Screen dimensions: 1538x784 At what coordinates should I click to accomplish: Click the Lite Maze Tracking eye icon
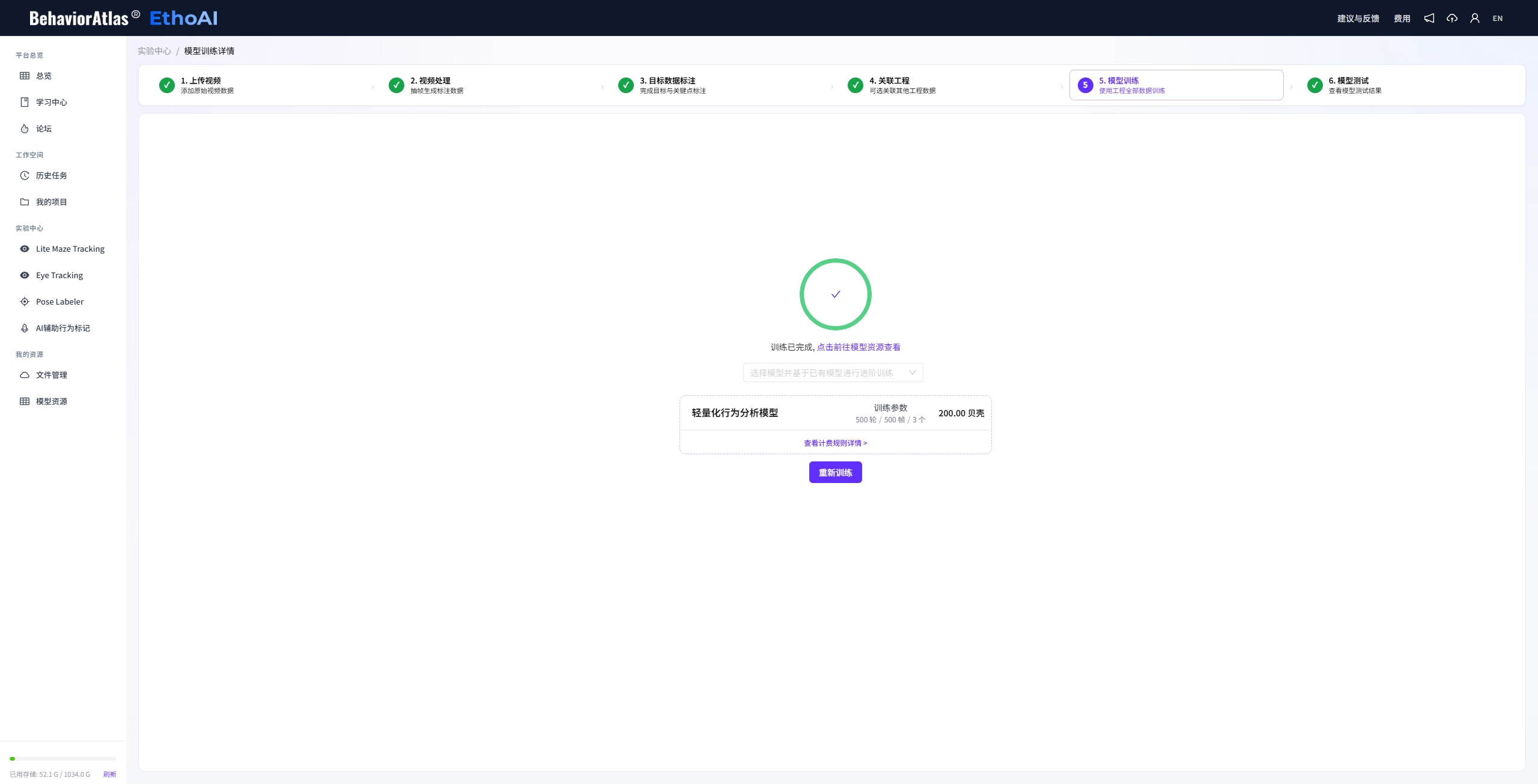click(x=25, y=249)
